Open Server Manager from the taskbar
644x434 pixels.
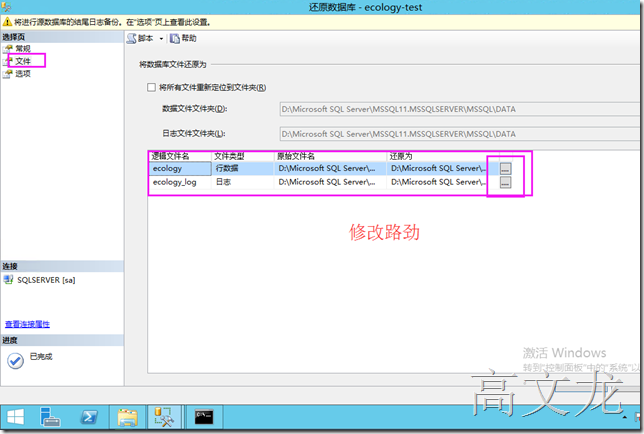(50, 418)
